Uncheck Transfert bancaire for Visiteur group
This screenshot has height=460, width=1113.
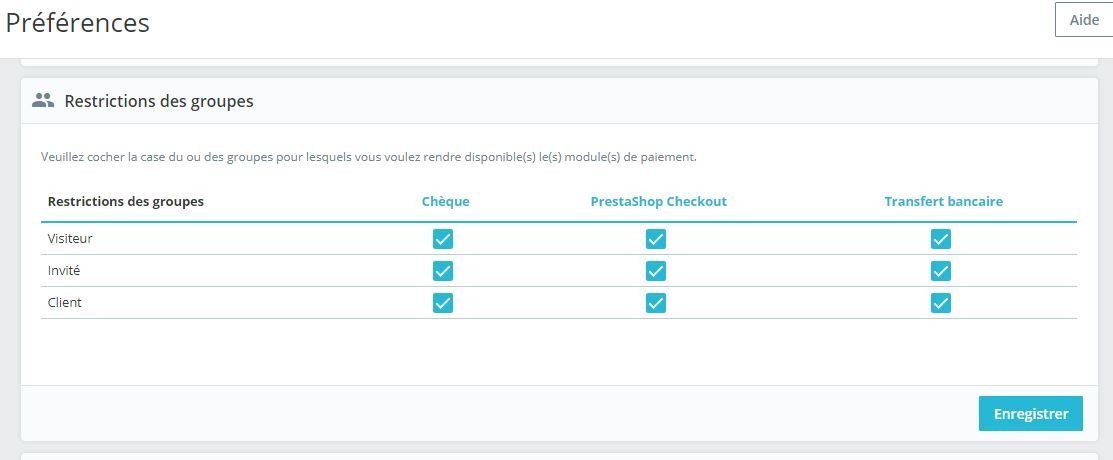[x=941, y=239]
